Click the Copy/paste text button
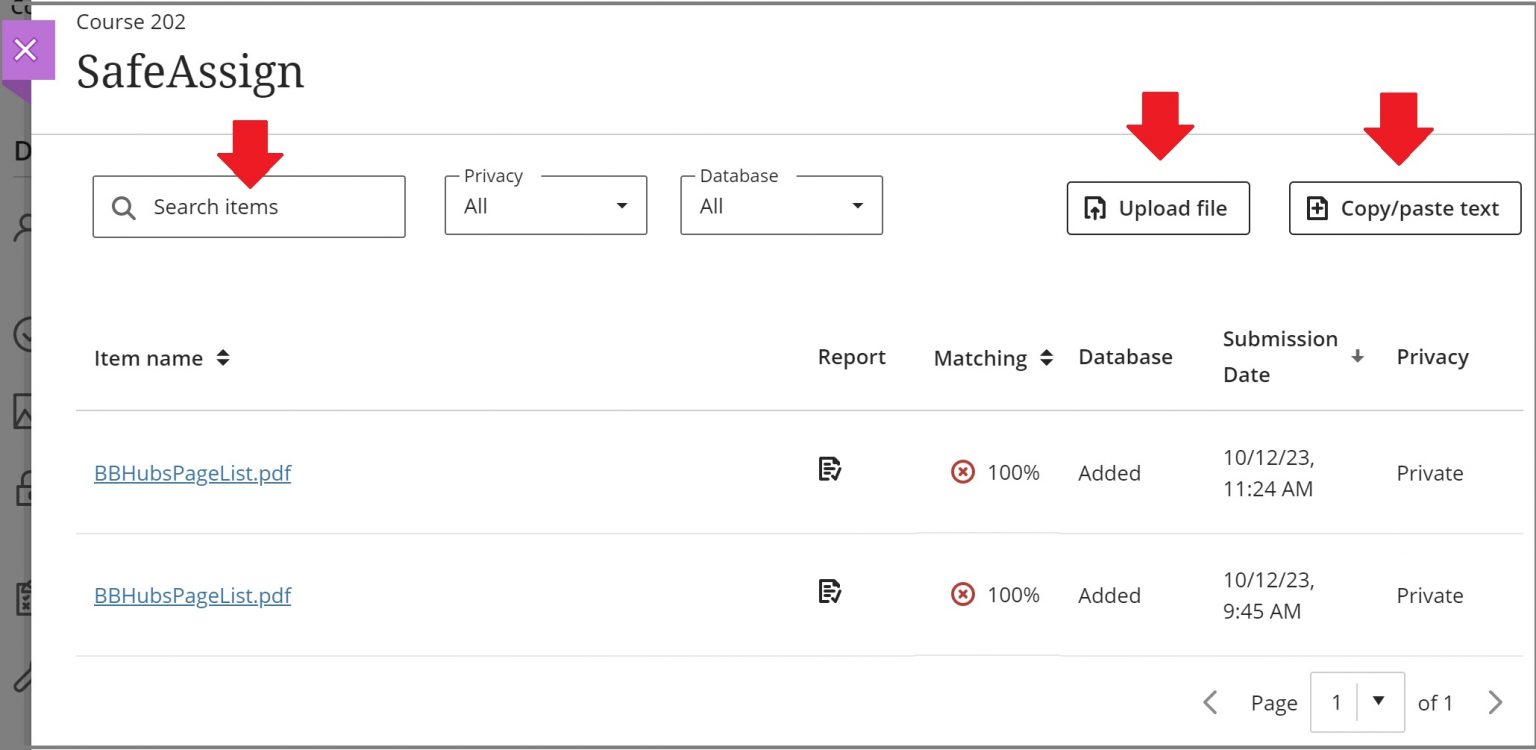 pyautogui.click(x=1404, y=208)
